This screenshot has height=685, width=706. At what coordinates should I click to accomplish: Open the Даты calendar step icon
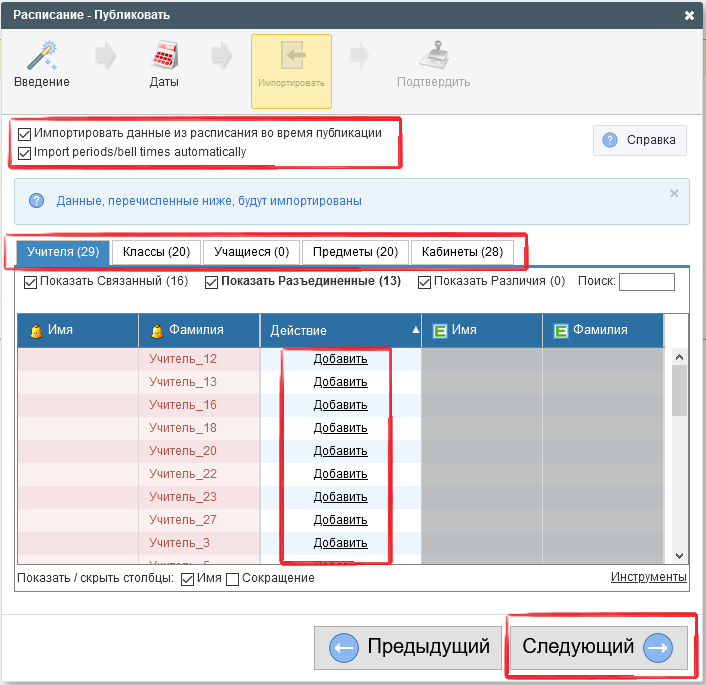pyautogui.click(x=164, y=56)
